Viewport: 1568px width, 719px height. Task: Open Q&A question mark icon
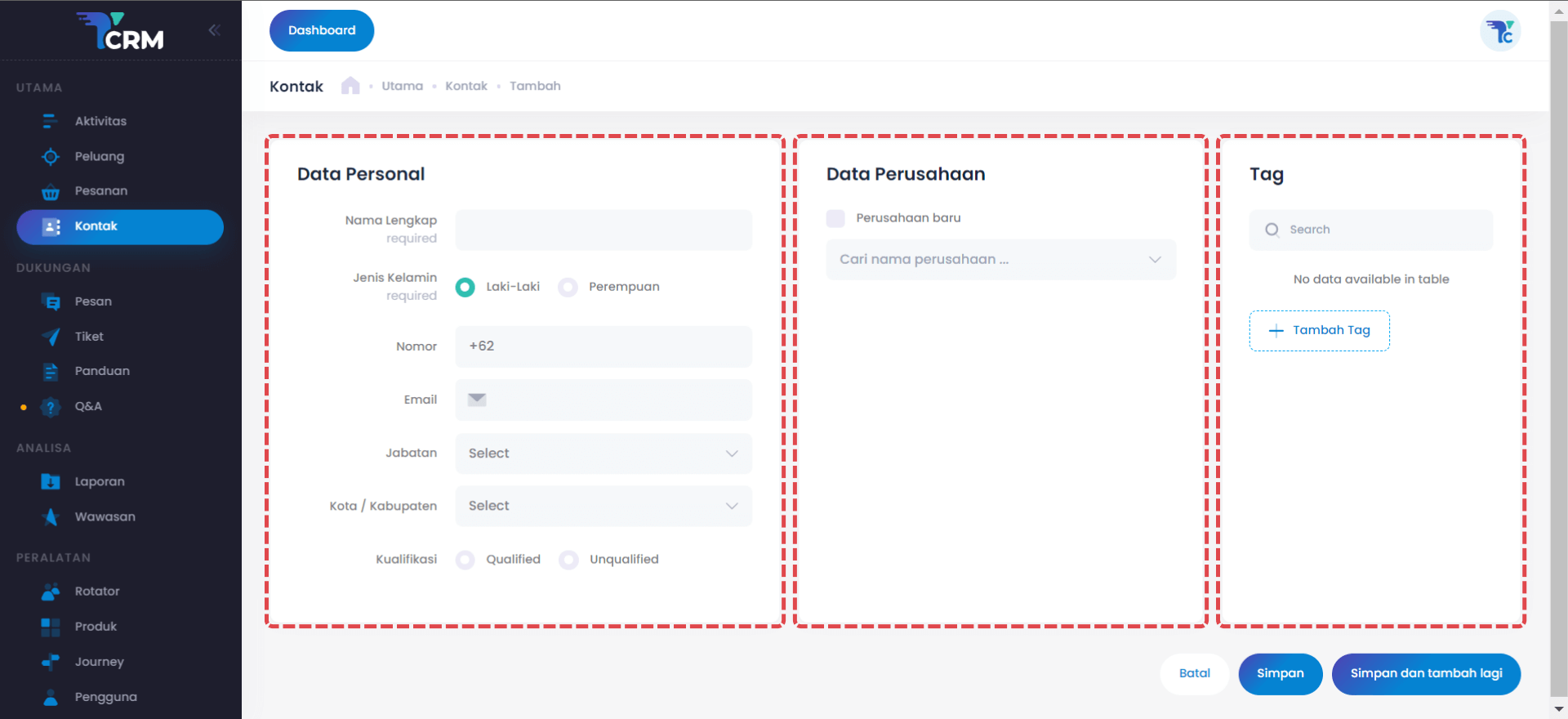51,406
